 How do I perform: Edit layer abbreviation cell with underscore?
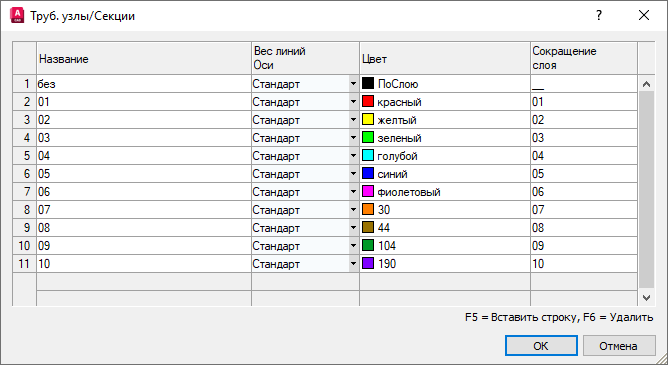pyautogui.click(x=584, y=84)
